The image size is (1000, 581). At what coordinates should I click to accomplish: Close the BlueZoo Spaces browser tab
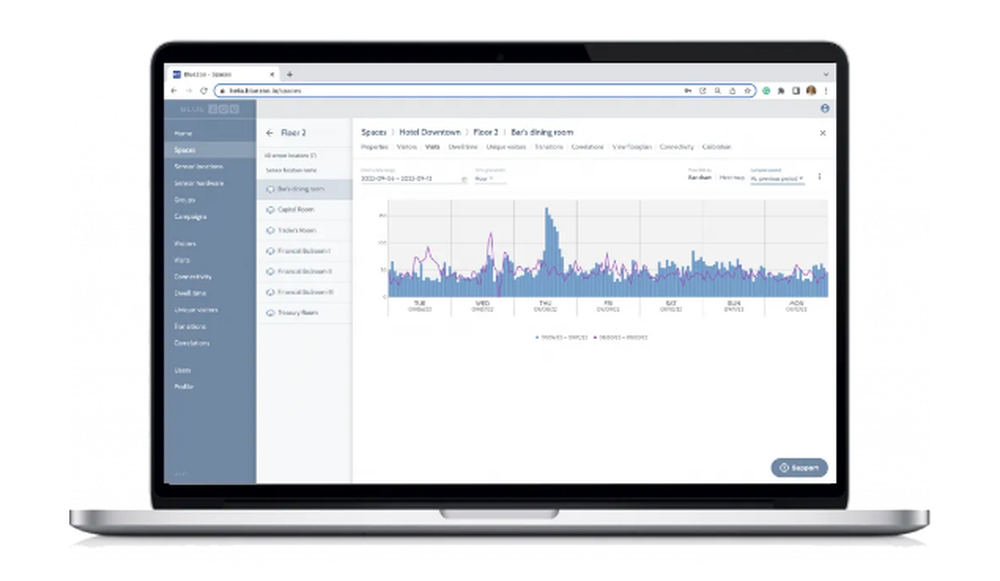click(x=272, y=74)
